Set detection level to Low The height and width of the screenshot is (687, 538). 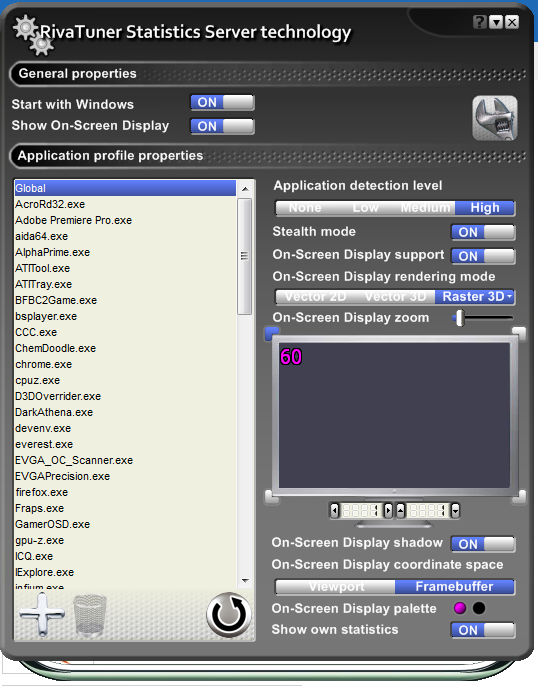[x=365, y=208]
